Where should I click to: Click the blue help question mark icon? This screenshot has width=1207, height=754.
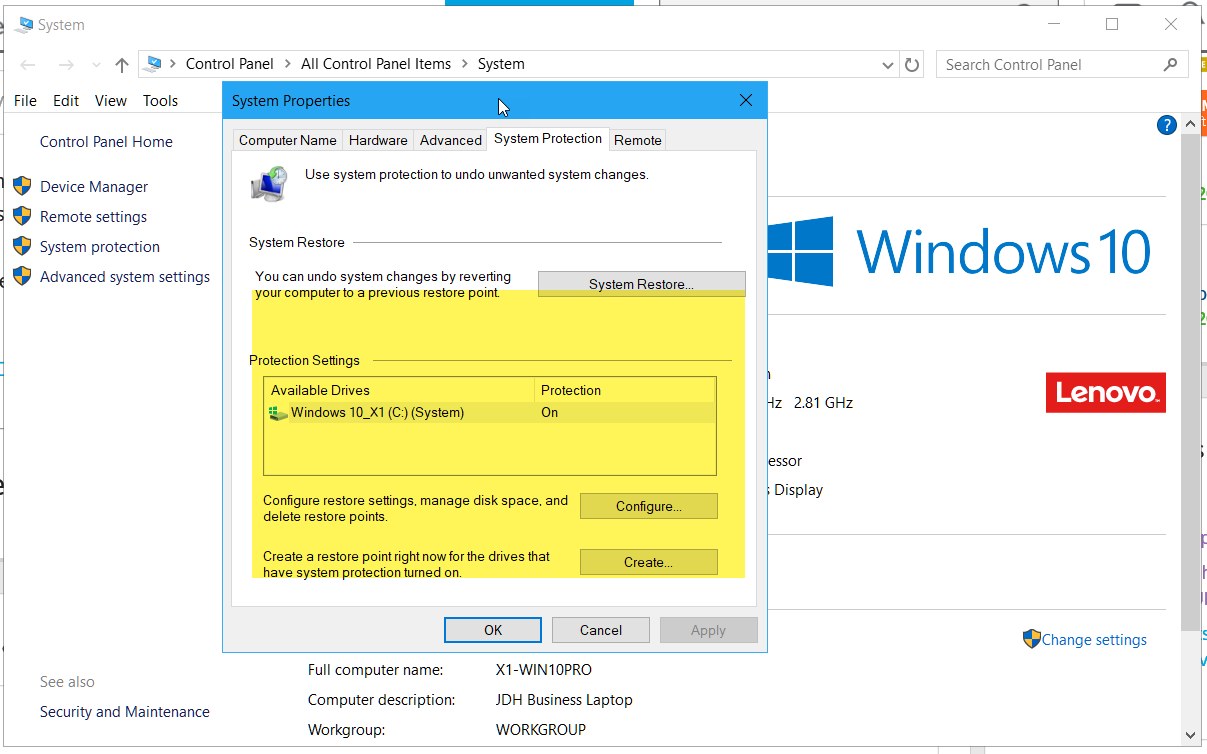click(x=1166, y=125)
